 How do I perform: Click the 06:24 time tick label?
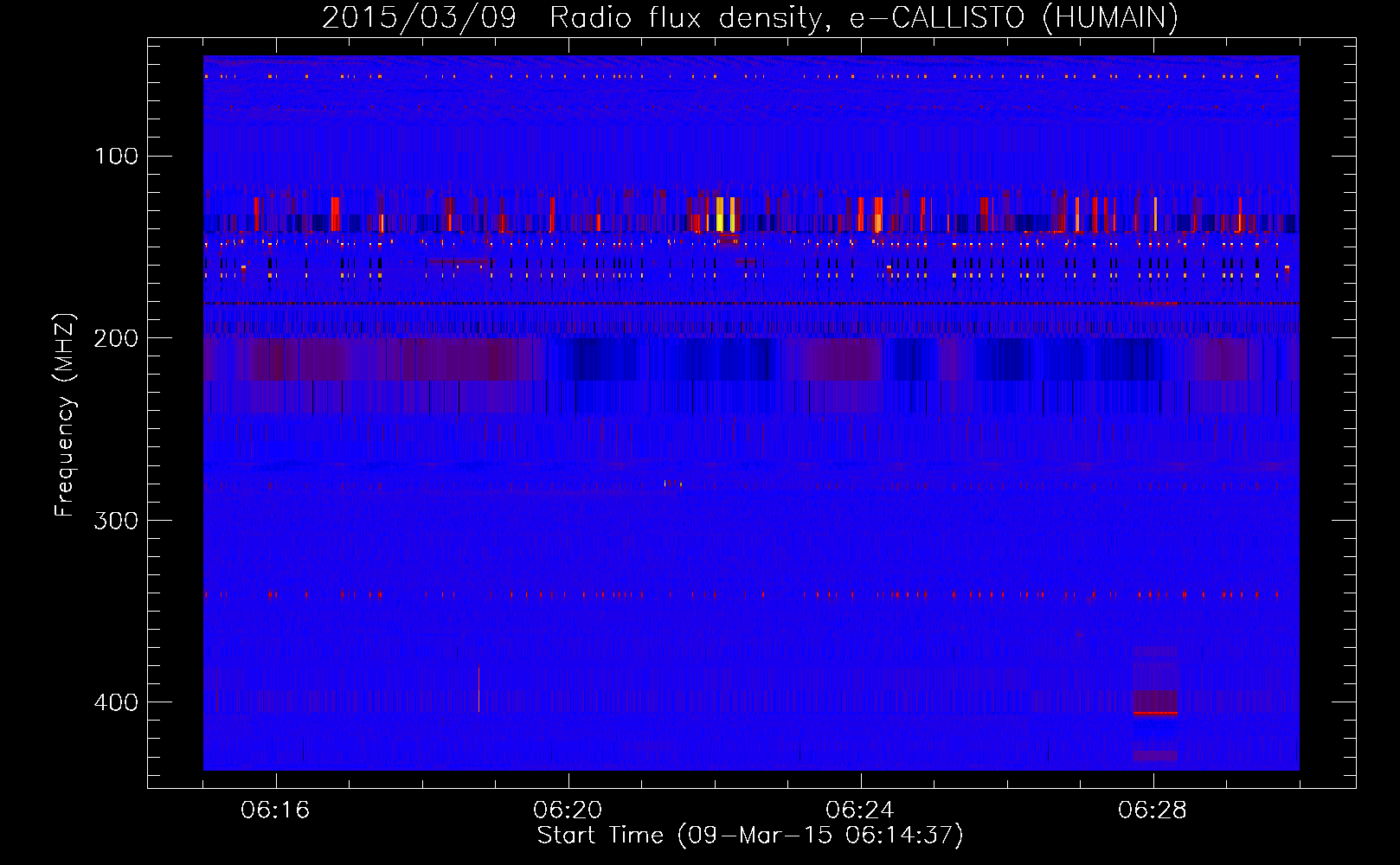tap(861, 811)
